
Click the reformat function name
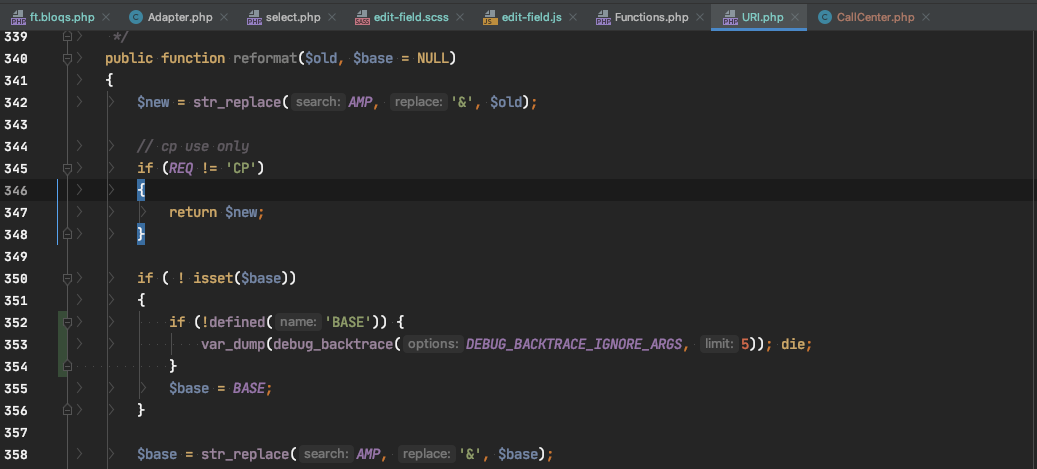pos(265,58)
